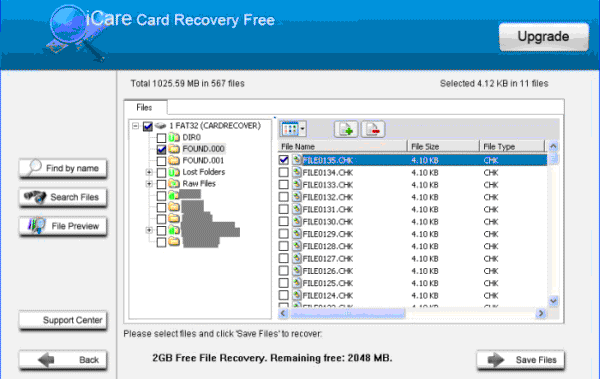Click the add-file toolbar icon with green plus
600x379 pixels.
click(x=346, y=129)
